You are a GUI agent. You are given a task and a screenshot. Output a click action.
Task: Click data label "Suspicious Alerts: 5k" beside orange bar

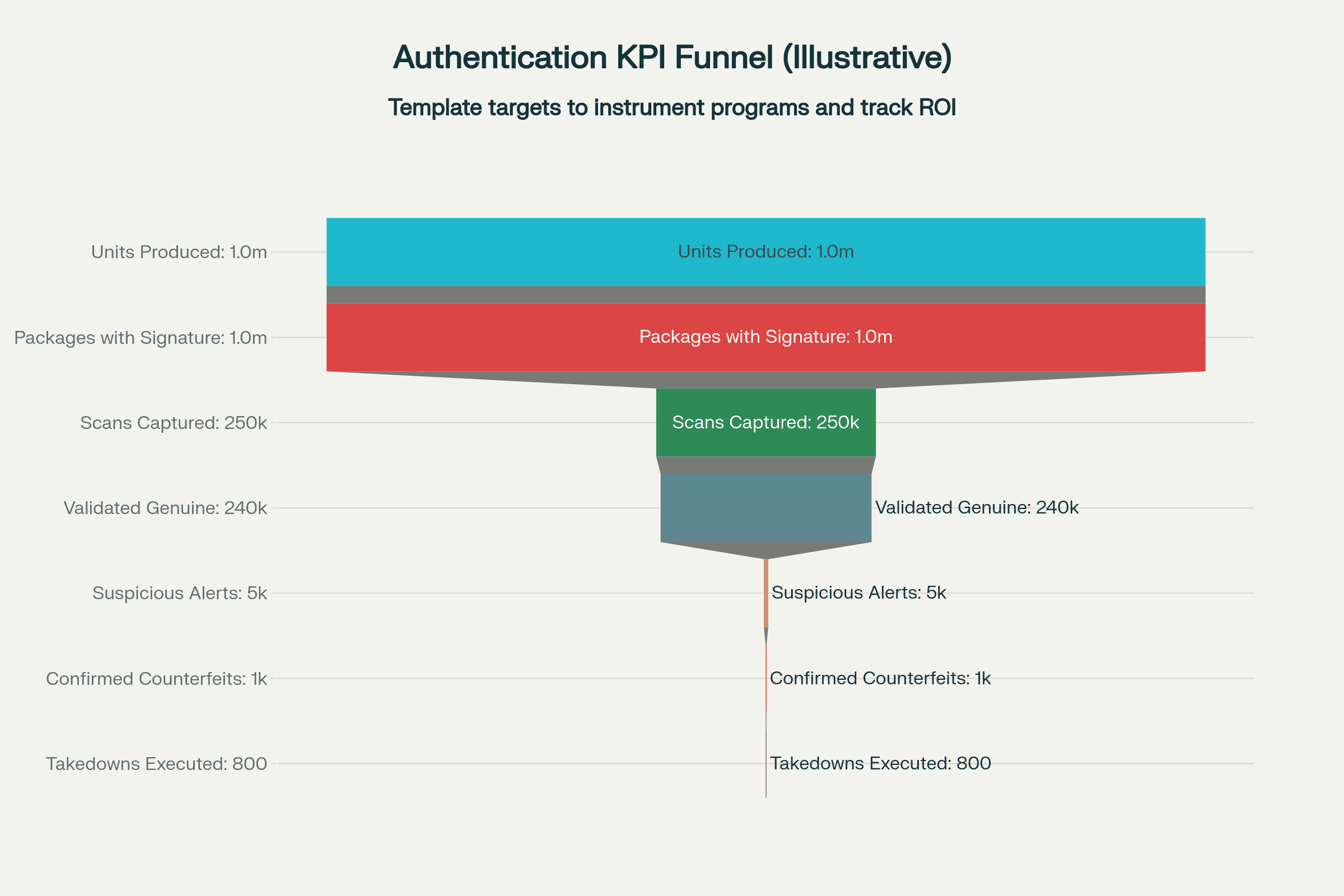[859, 592]
